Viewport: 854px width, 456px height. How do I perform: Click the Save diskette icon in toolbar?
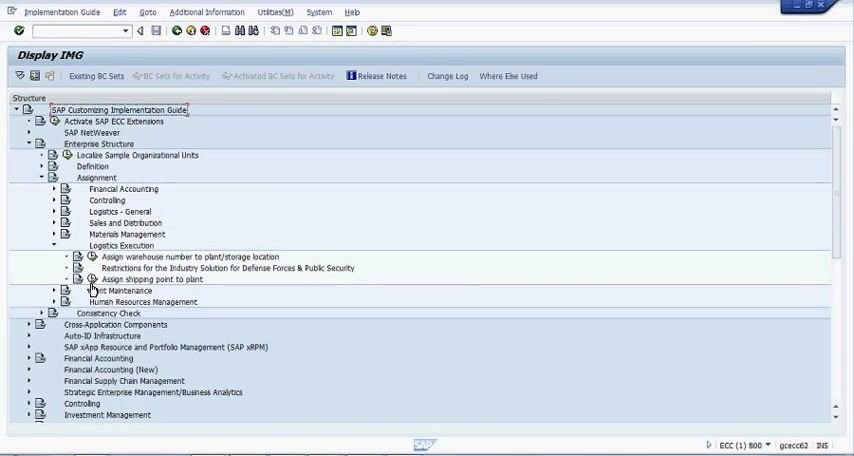tap(156, 31)
